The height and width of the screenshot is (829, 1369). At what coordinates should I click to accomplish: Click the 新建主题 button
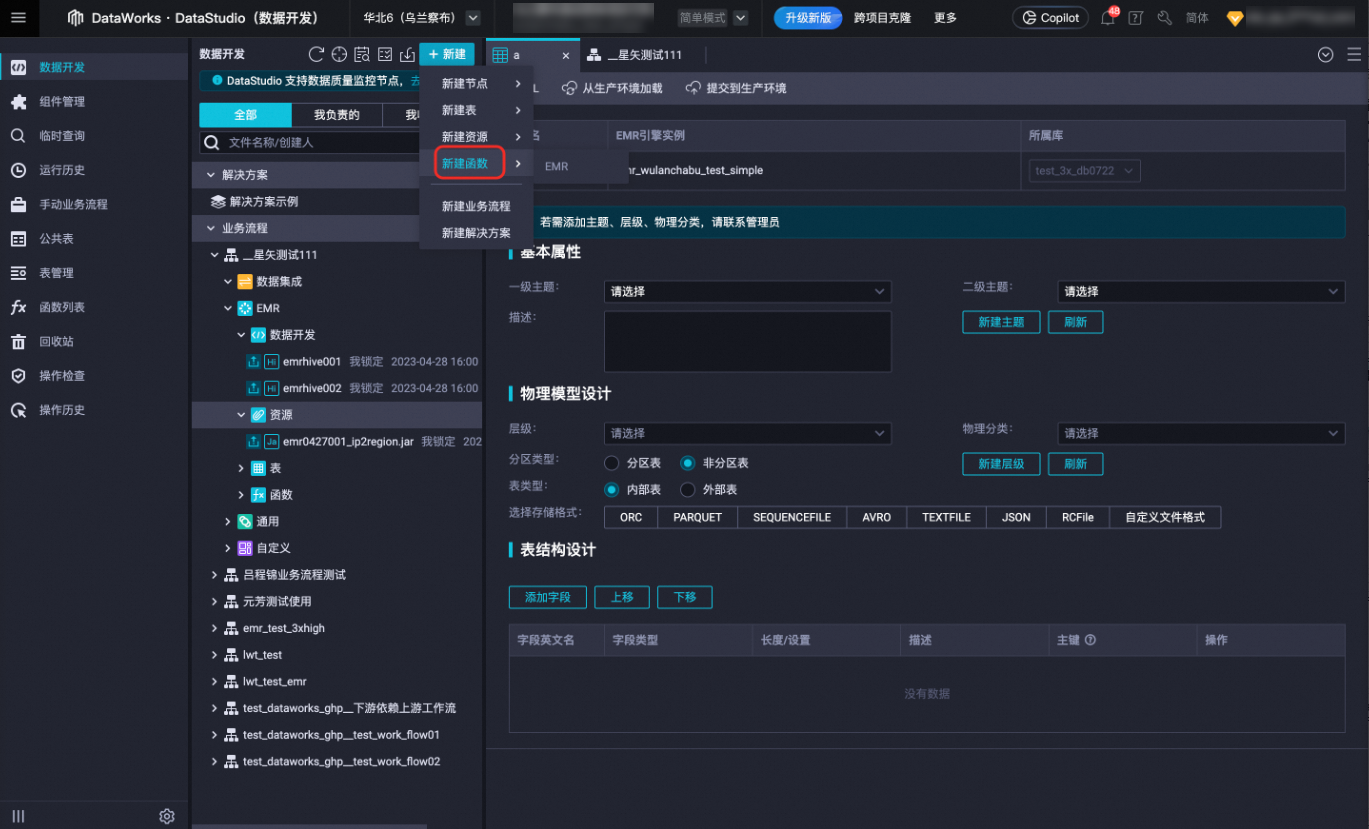pos(1001,323)
